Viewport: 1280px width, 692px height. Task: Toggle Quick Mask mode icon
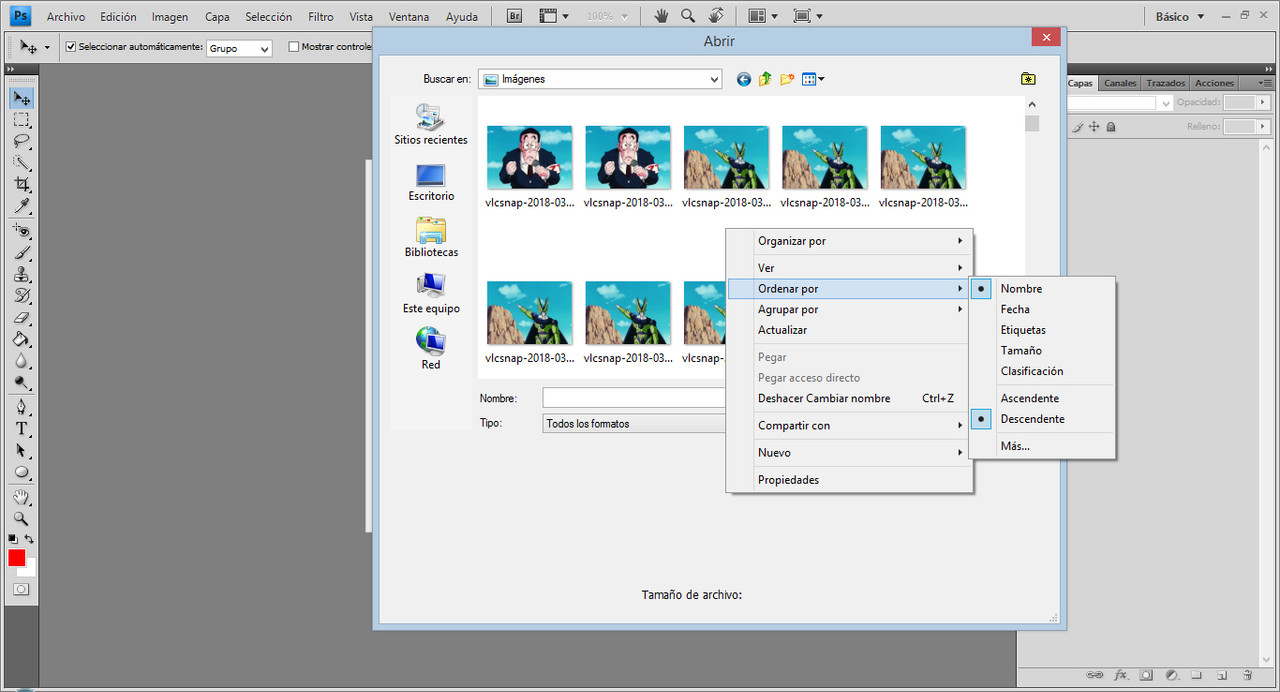click(21, 590)
